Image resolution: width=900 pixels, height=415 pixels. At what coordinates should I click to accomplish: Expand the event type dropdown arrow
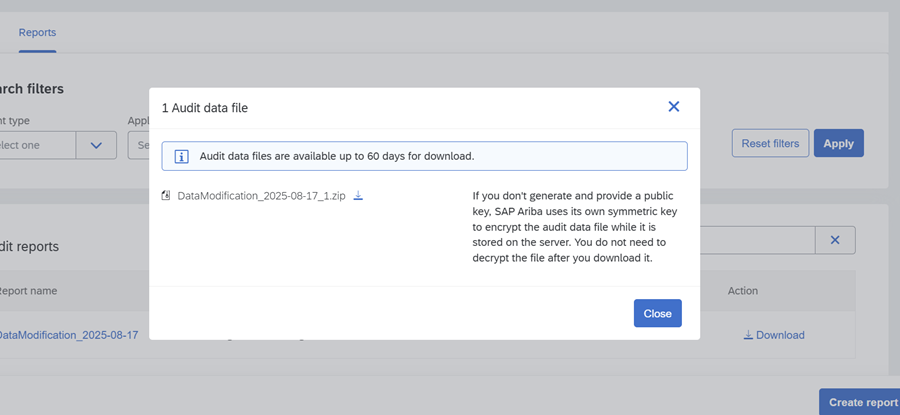(96, 145)
